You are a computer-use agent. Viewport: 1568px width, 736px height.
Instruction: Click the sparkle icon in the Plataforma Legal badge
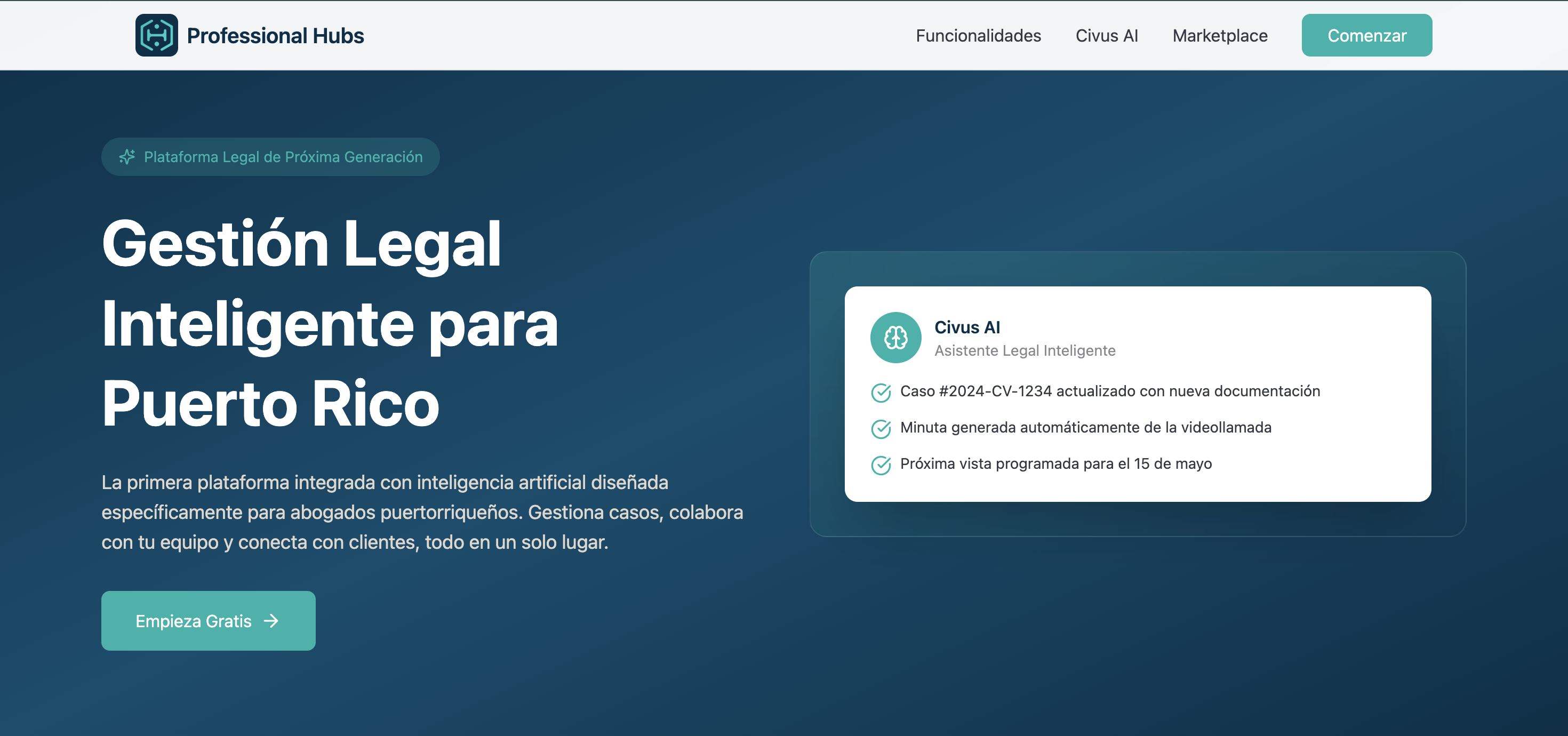click(126, 157)
